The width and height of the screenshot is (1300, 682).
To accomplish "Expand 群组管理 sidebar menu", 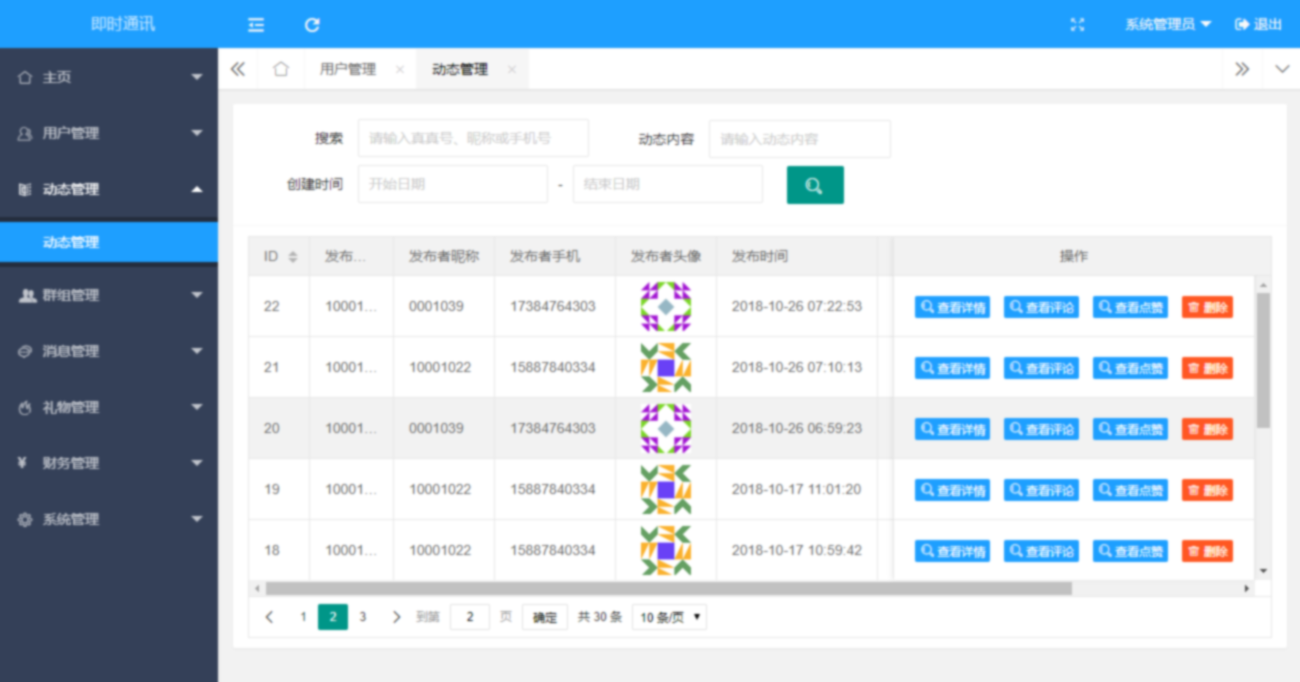I will tap(109, 295).
